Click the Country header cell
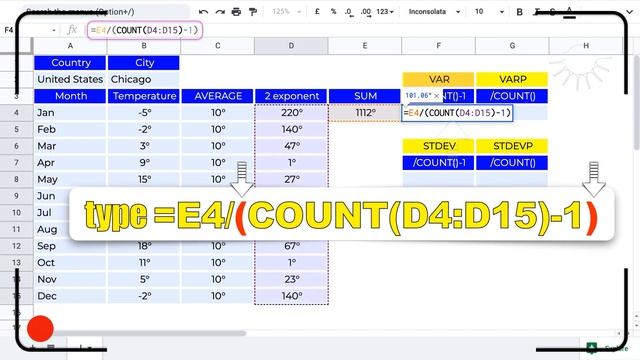The image size is (640, 360). click(x=70, y=63)
